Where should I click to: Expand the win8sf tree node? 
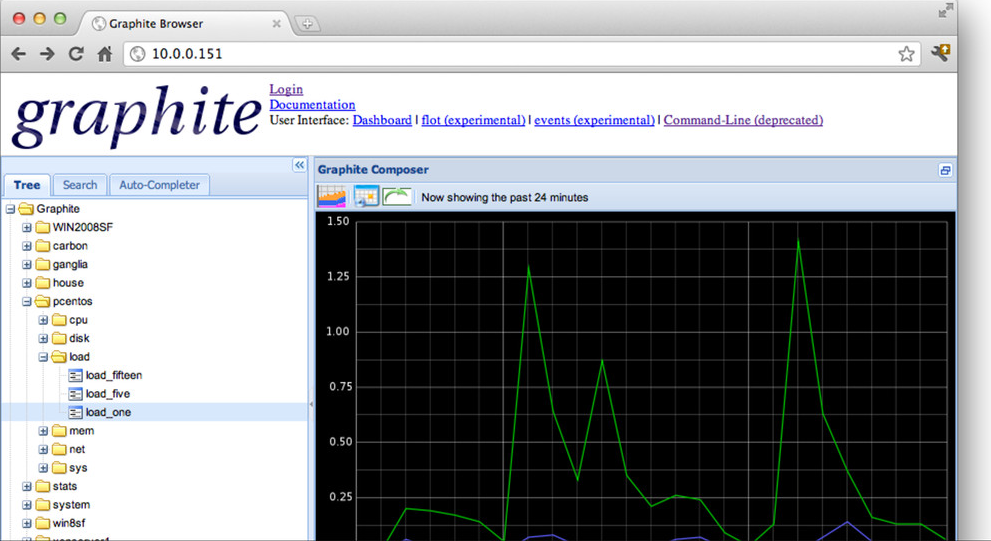click(27, 523)
